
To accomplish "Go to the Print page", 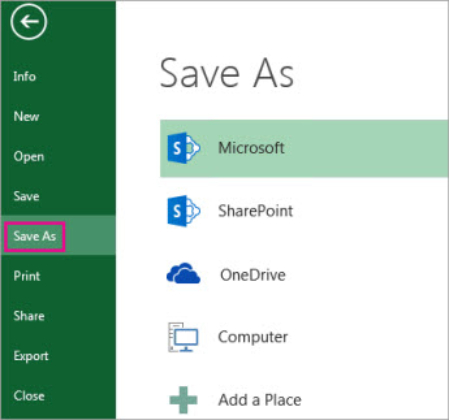I will click(x=27, y=276).
